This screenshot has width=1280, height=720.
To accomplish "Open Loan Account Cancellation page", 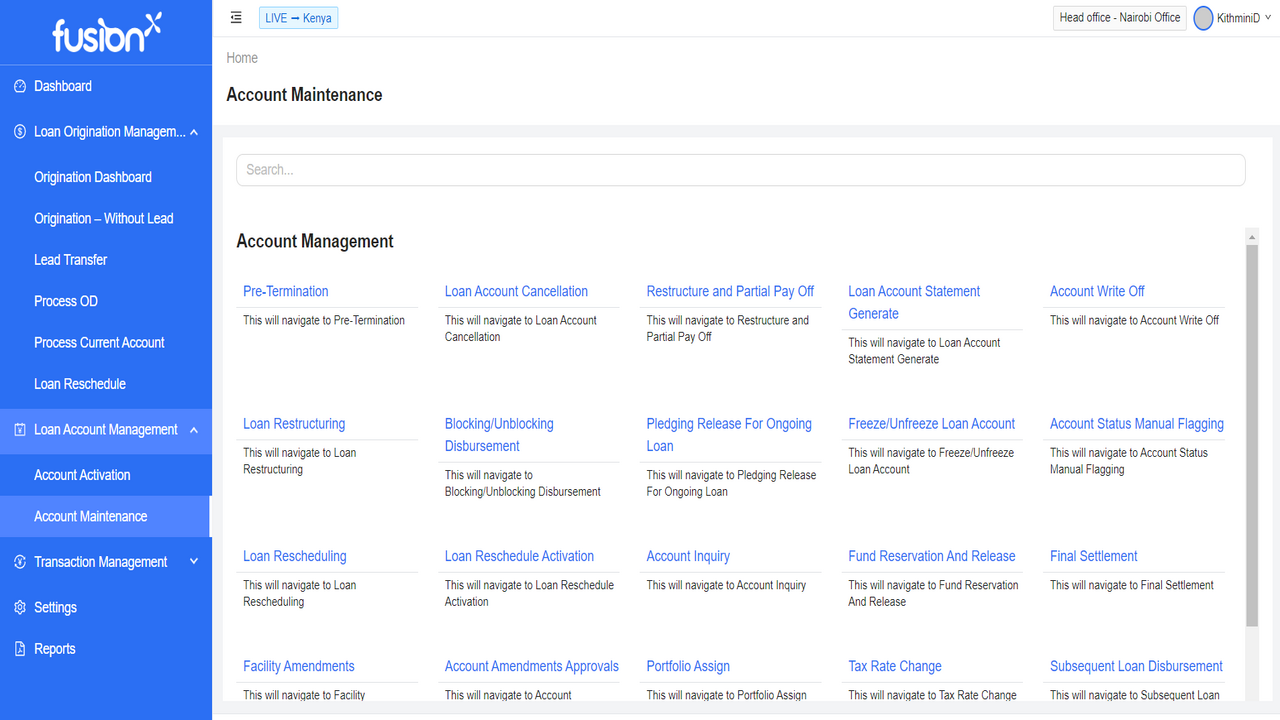I will tap(516, 291).
